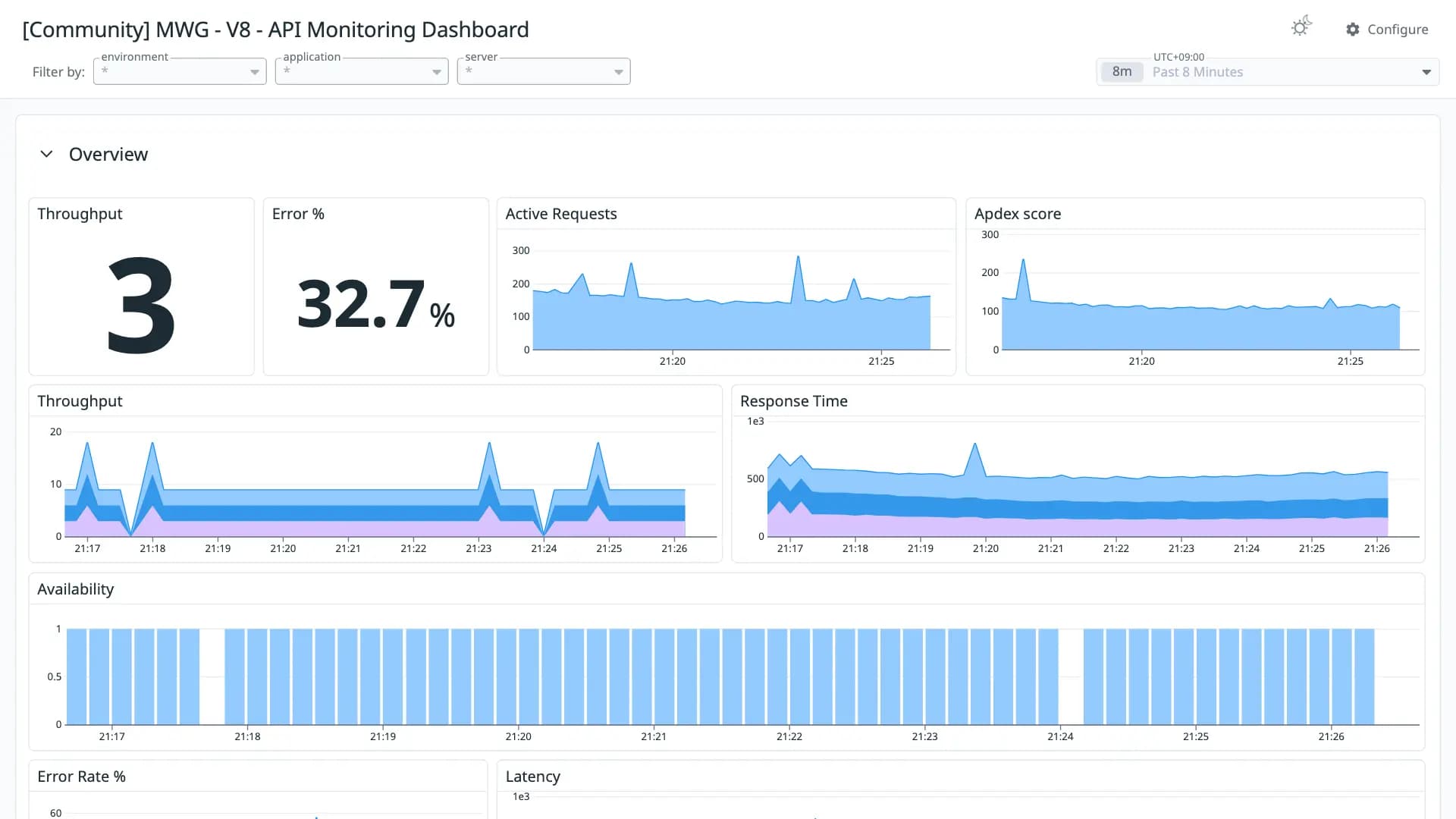Click the Active Requests widget title

coord(561,214)
